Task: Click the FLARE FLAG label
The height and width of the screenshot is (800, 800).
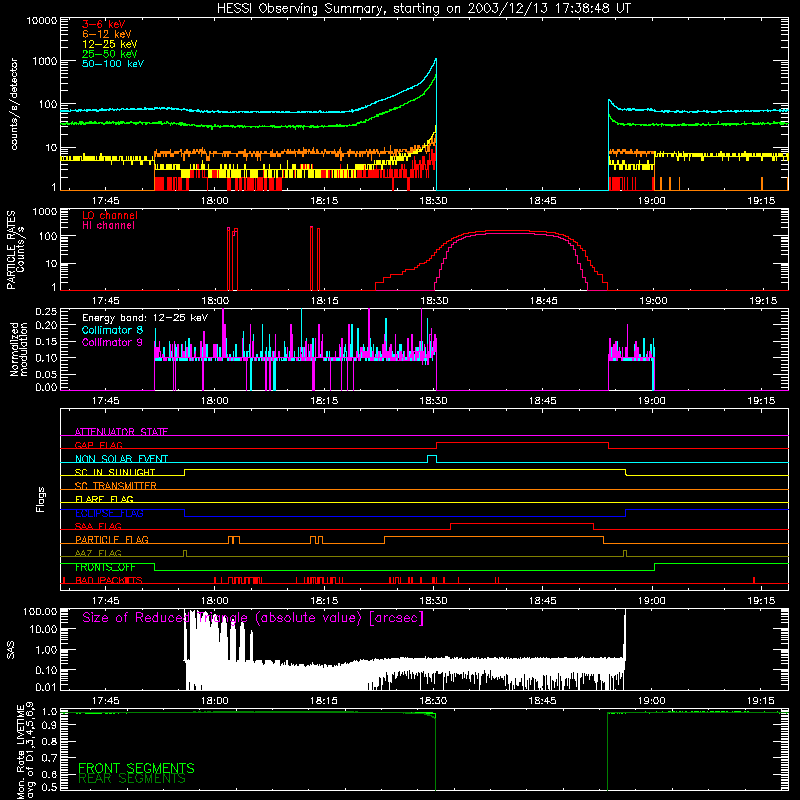Action: point(104,499)
